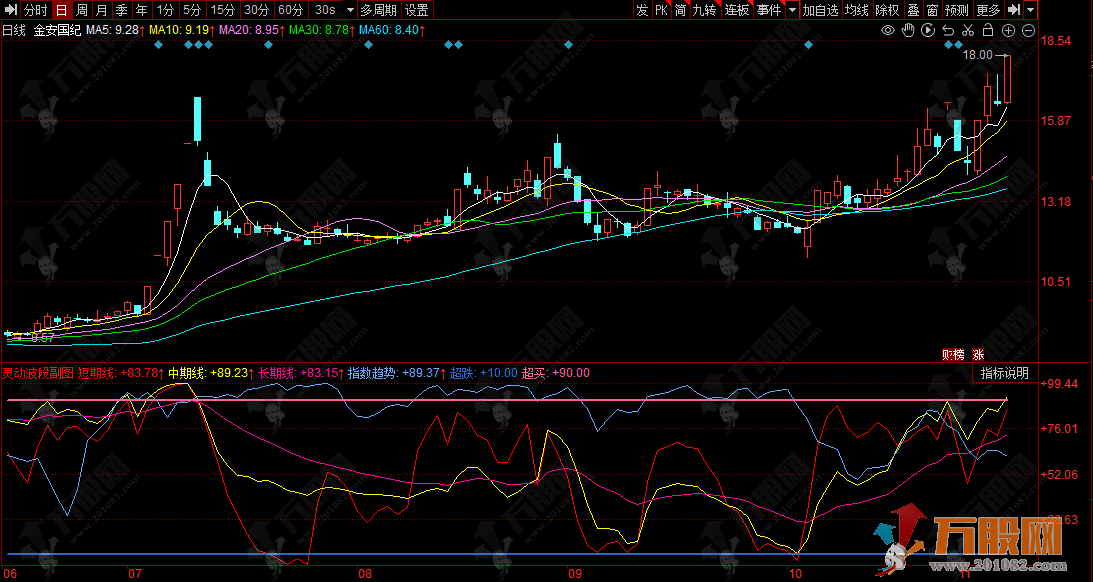The width and height of the screenshot is (1093, 582).
Task: Click the circular play replay icon
Action: click(928, 31)
